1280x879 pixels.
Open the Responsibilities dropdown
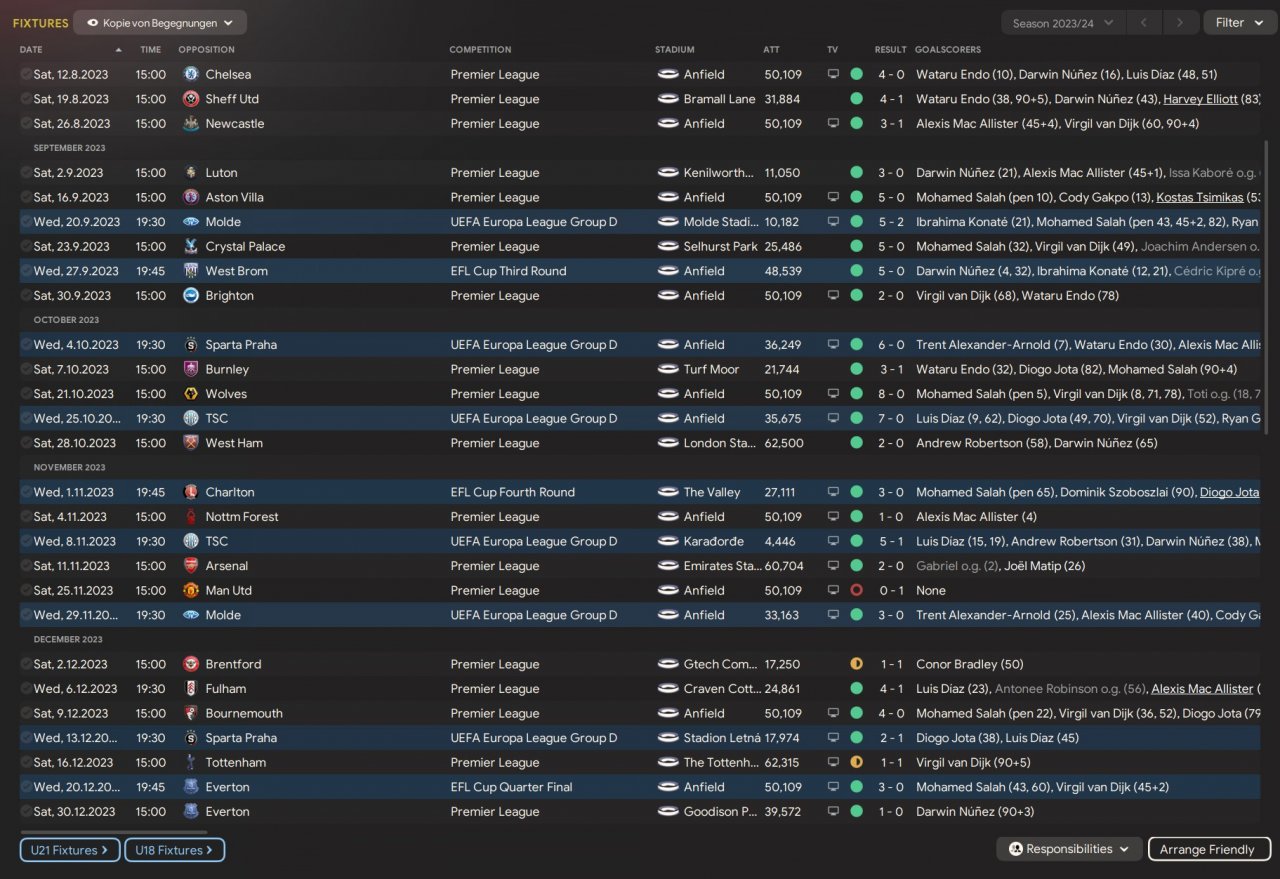[x=1069, y=849]
